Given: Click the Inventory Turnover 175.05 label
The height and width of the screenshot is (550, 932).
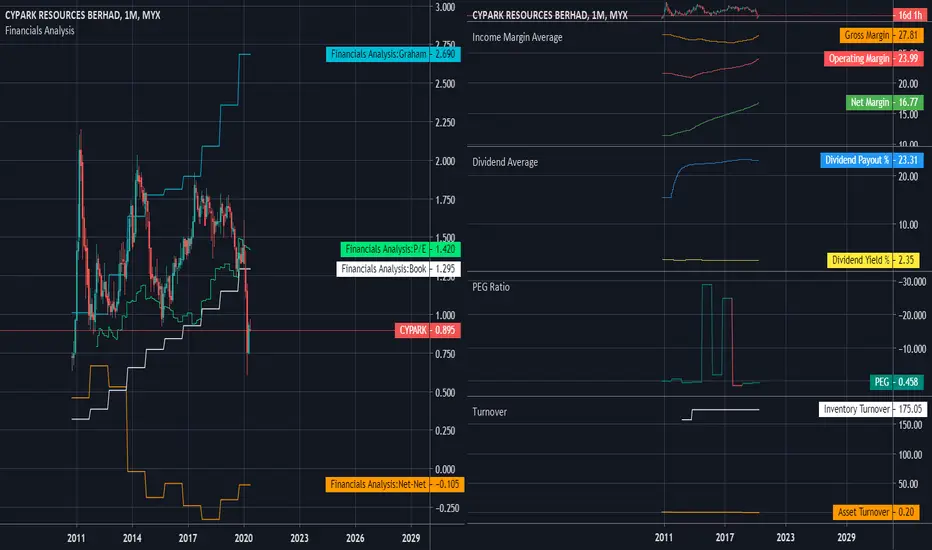Looking at the screenshot, I should [x=873, y=409].
